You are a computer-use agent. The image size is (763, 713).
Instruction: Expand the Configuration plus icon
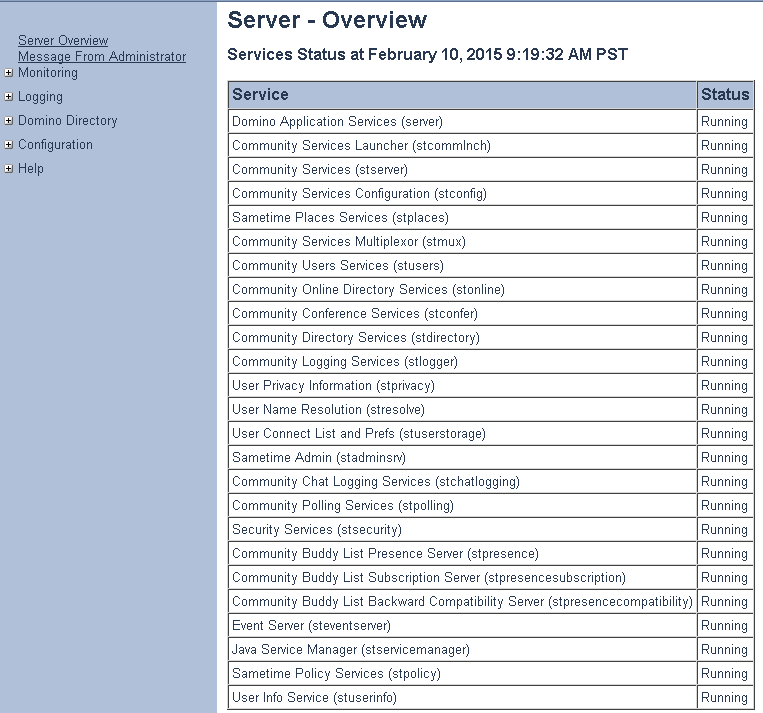9,145
